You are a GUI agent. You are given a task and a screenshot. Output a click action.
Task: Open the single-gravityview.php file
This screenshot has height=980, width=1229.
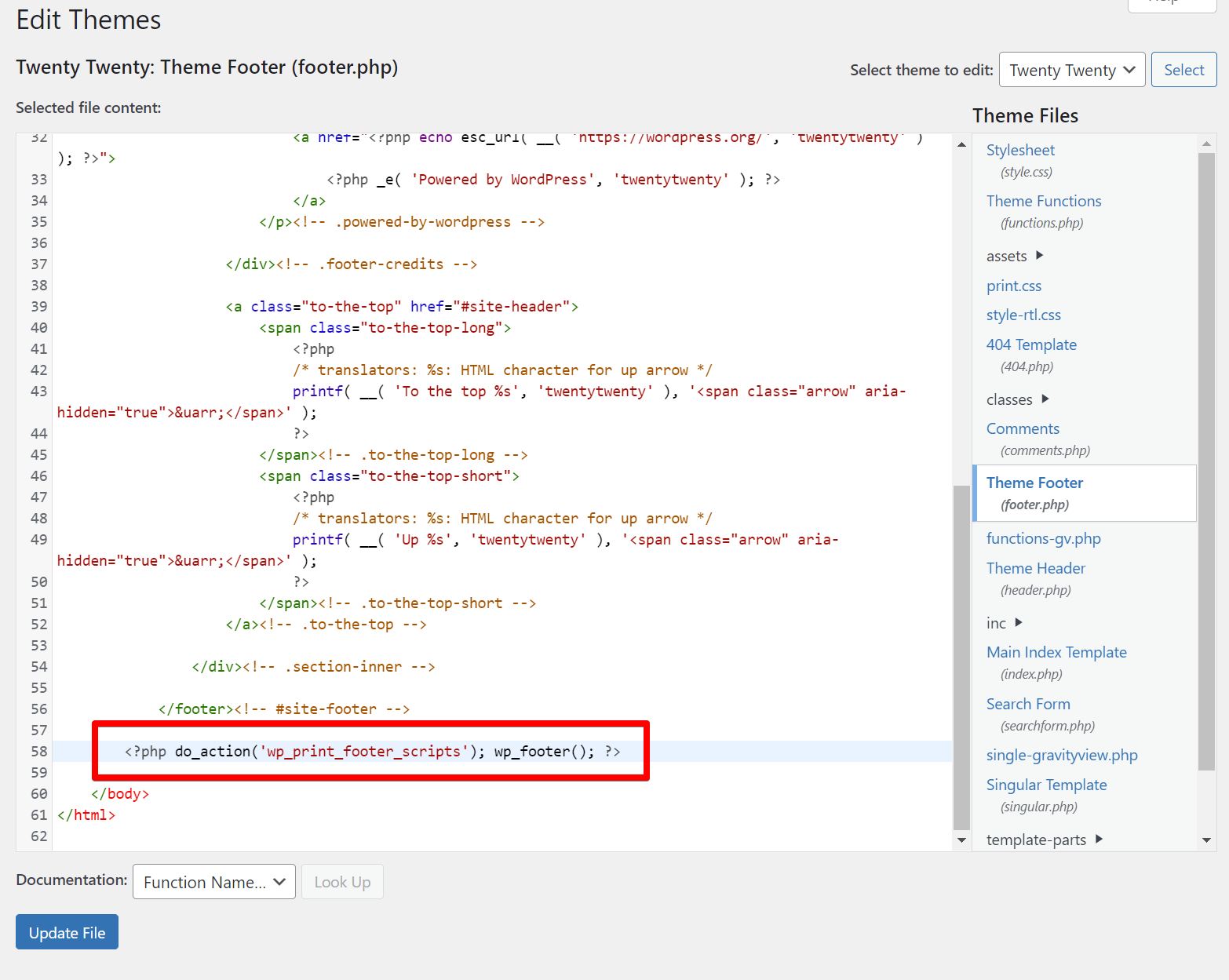point(1061,756)
